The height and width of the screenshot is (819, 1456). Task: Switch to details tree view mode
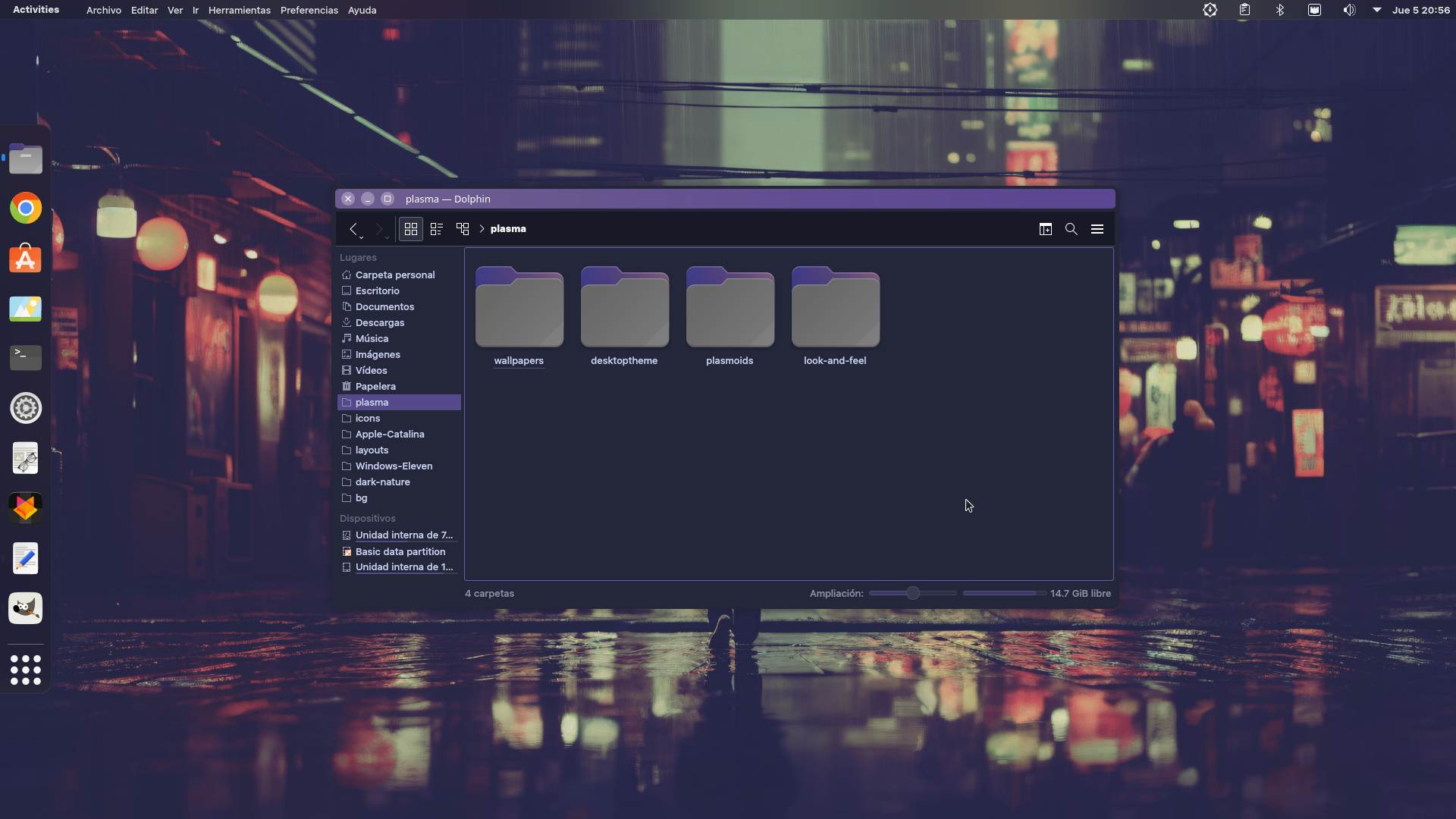coord(463,229)
